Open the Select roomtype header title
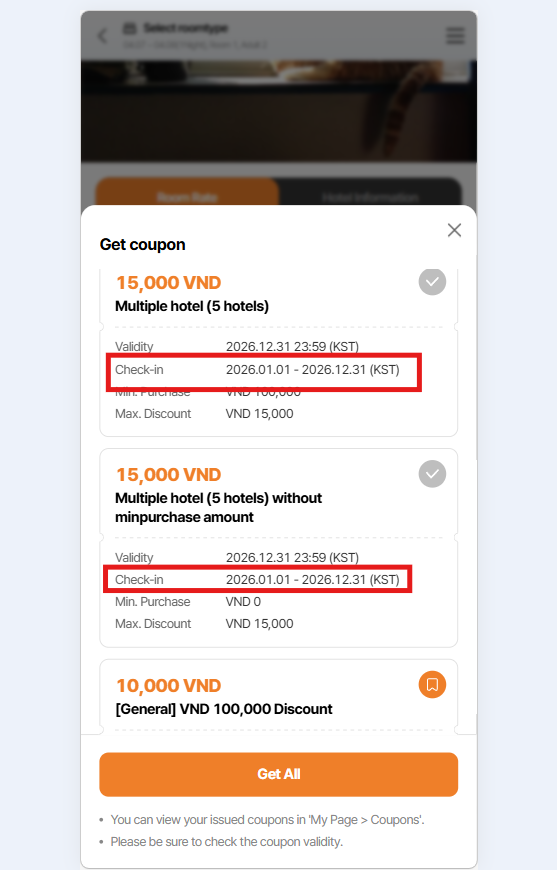This screenshot has height=870, width=557. pyautogui.click(x=185, y=28)
